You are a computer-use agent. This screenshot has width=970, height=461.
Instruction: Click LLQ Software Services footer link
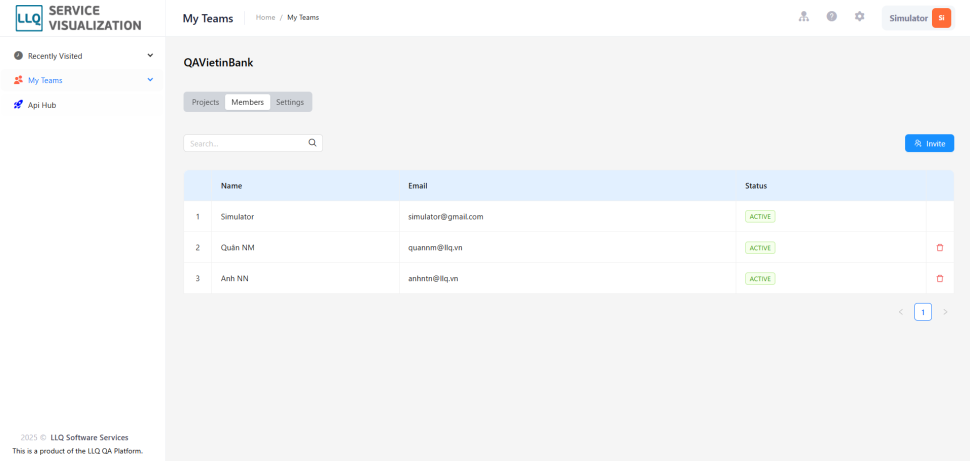[90, 437]
